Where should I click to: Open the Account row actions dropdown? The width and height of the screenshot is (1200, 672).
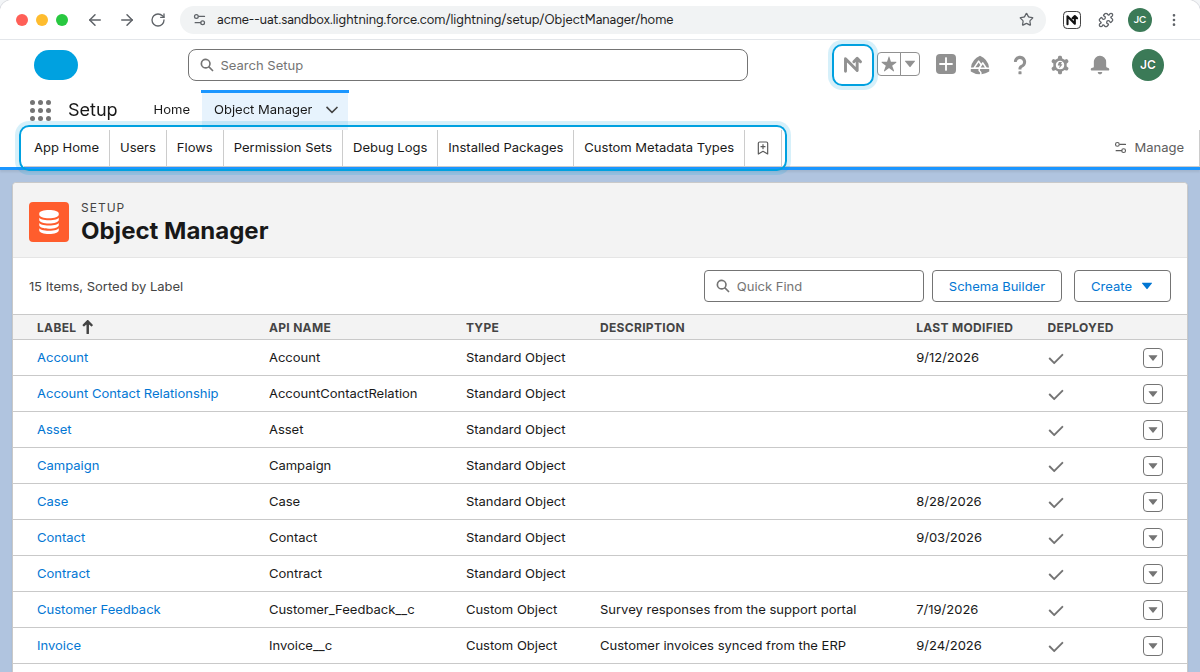(1153, 358)
